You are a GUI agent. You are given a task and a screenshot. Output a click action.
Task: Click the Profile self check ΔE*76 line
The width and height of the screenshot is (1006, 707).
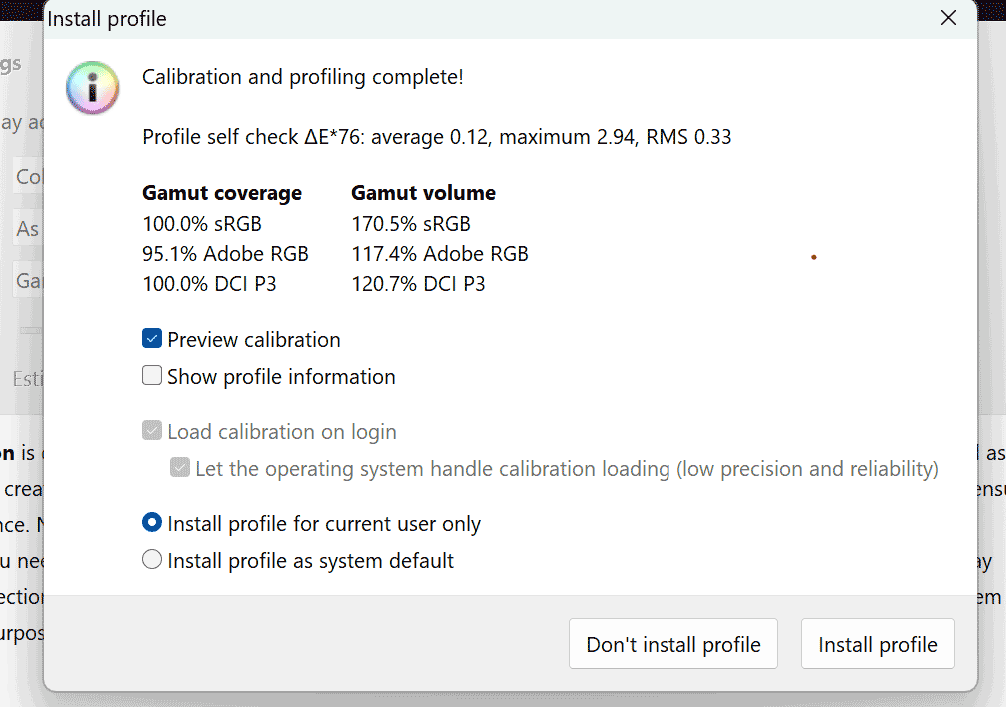click(436, 137)
